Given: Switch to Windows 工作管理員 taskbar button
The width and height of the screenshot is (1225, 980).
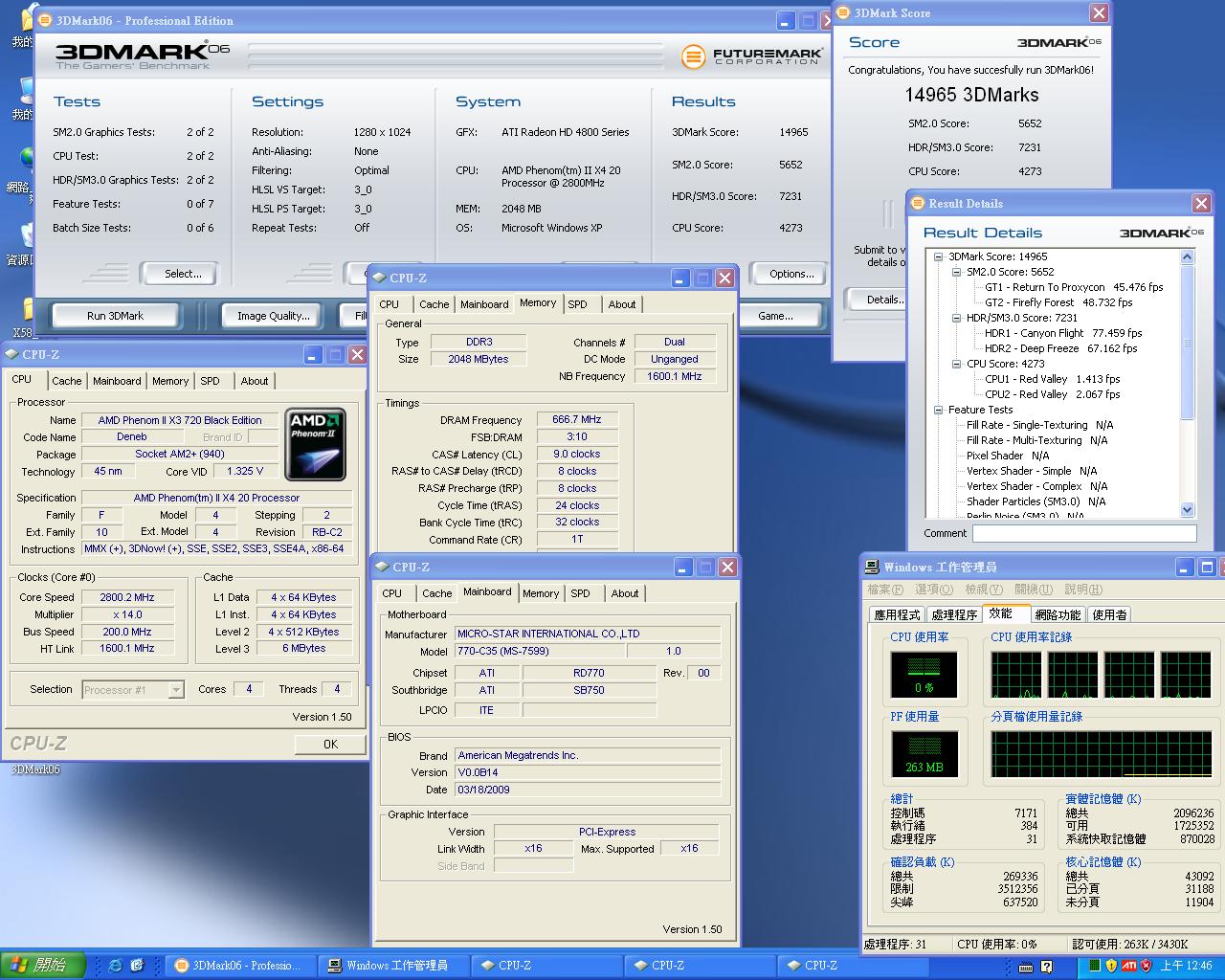Looking at the screenshot, I should point(394,965).
